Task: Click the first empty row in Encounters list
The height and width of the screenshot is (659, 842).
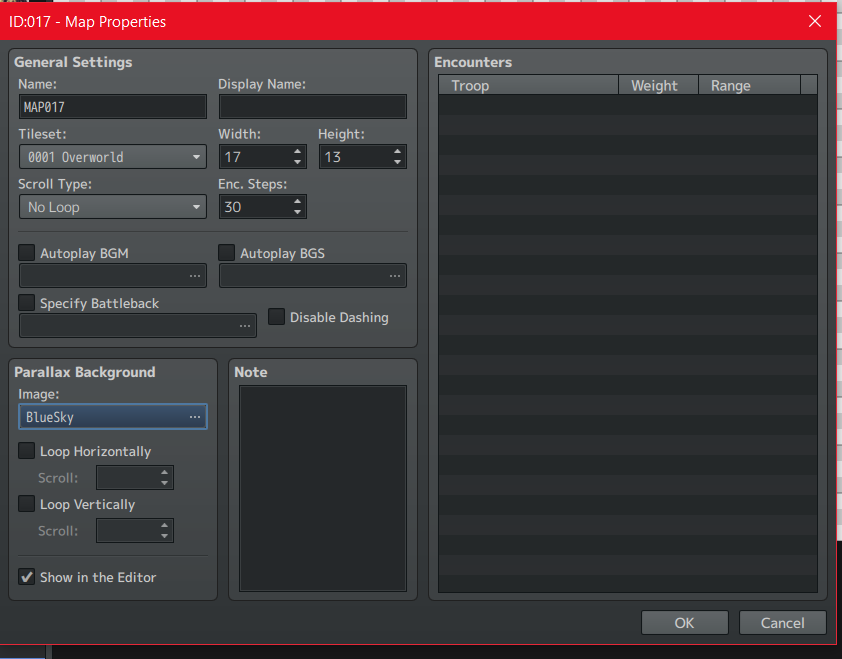Action: coord(628,105)
